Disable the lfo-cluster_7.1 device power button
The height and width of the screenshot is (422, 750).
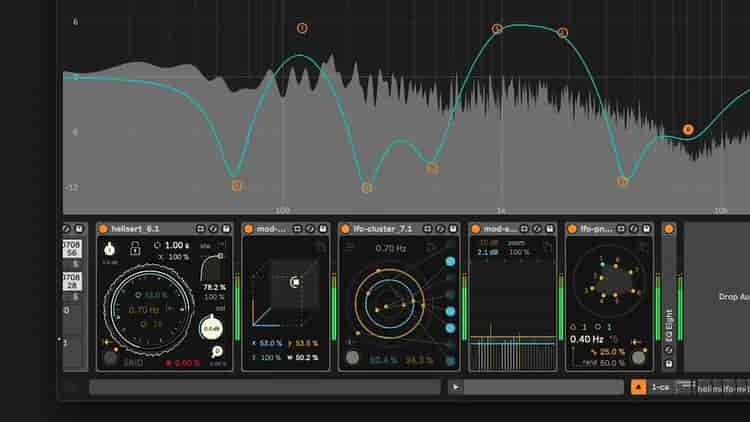coord(346,229)
